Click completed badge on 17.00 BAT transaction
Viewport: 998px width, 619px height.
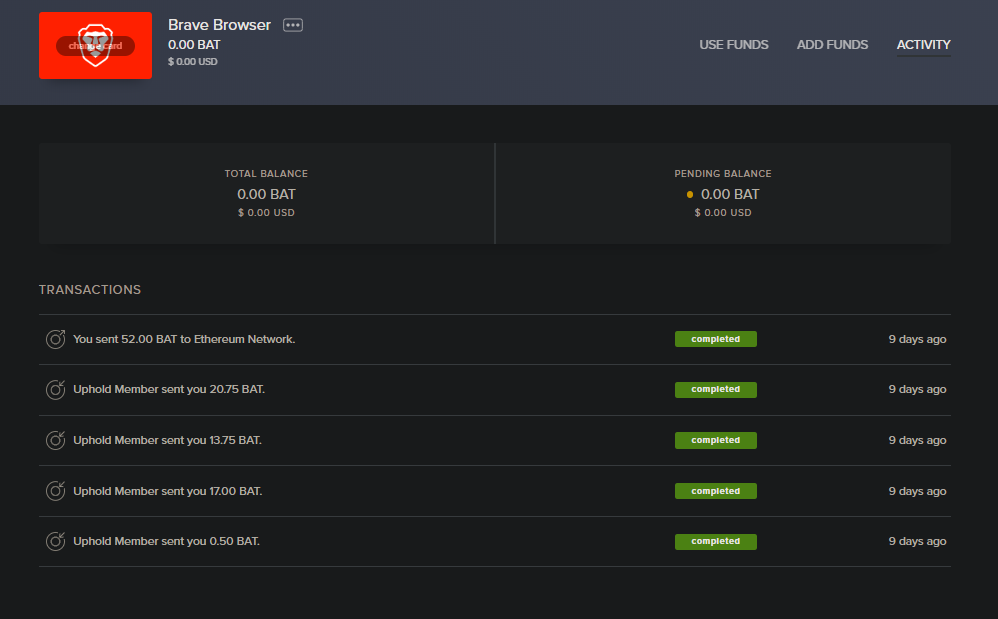[715, 491]
